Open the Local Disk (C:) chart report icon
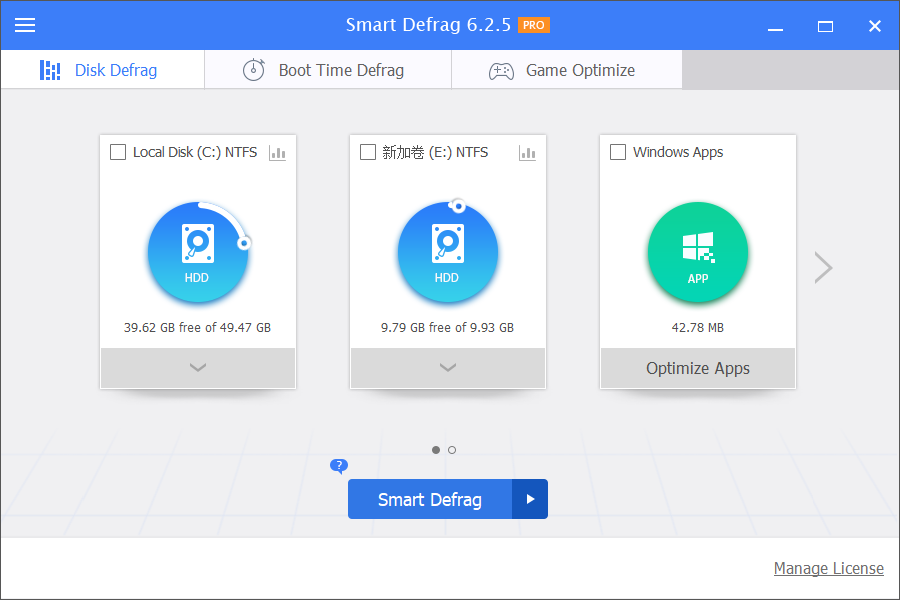Image resolution: width=900 pixels, height=600 pixels. 277,153
